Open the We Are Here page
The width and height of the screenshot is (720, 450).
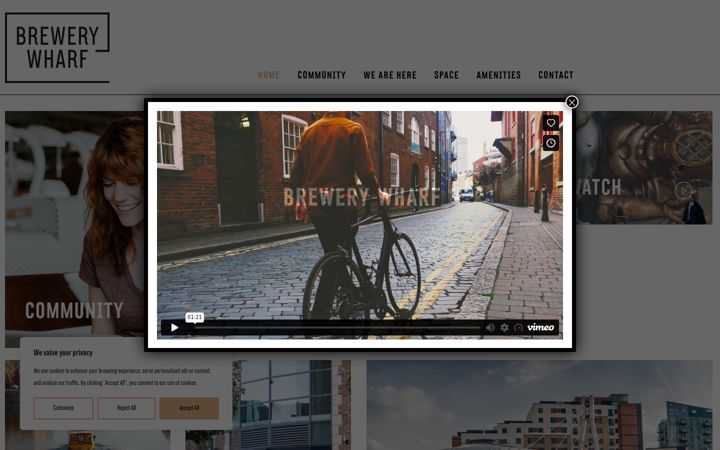pos(390,75)
